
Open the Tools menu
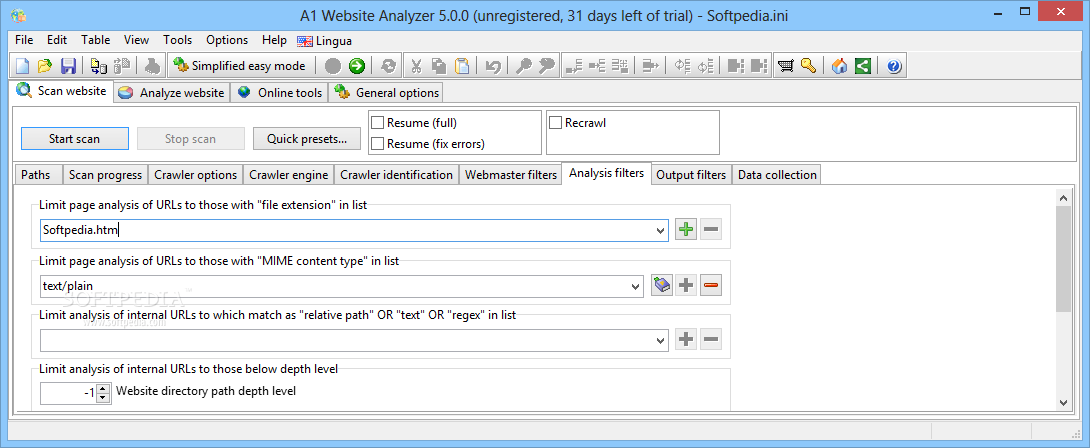pyautogui.click(x=177, y=40)
